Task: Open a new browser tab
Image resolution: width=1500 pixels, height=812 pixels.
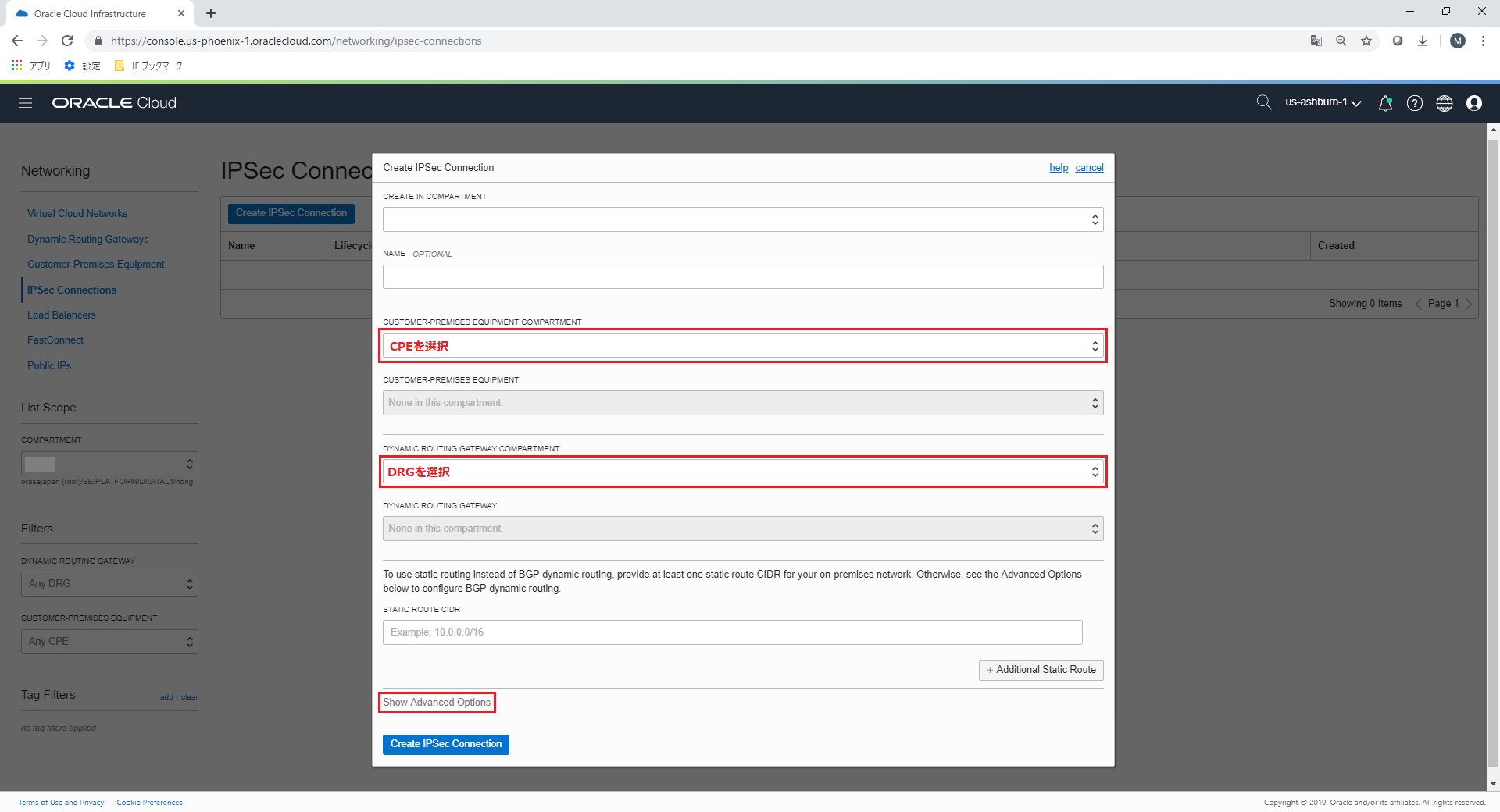Action: 211,13
